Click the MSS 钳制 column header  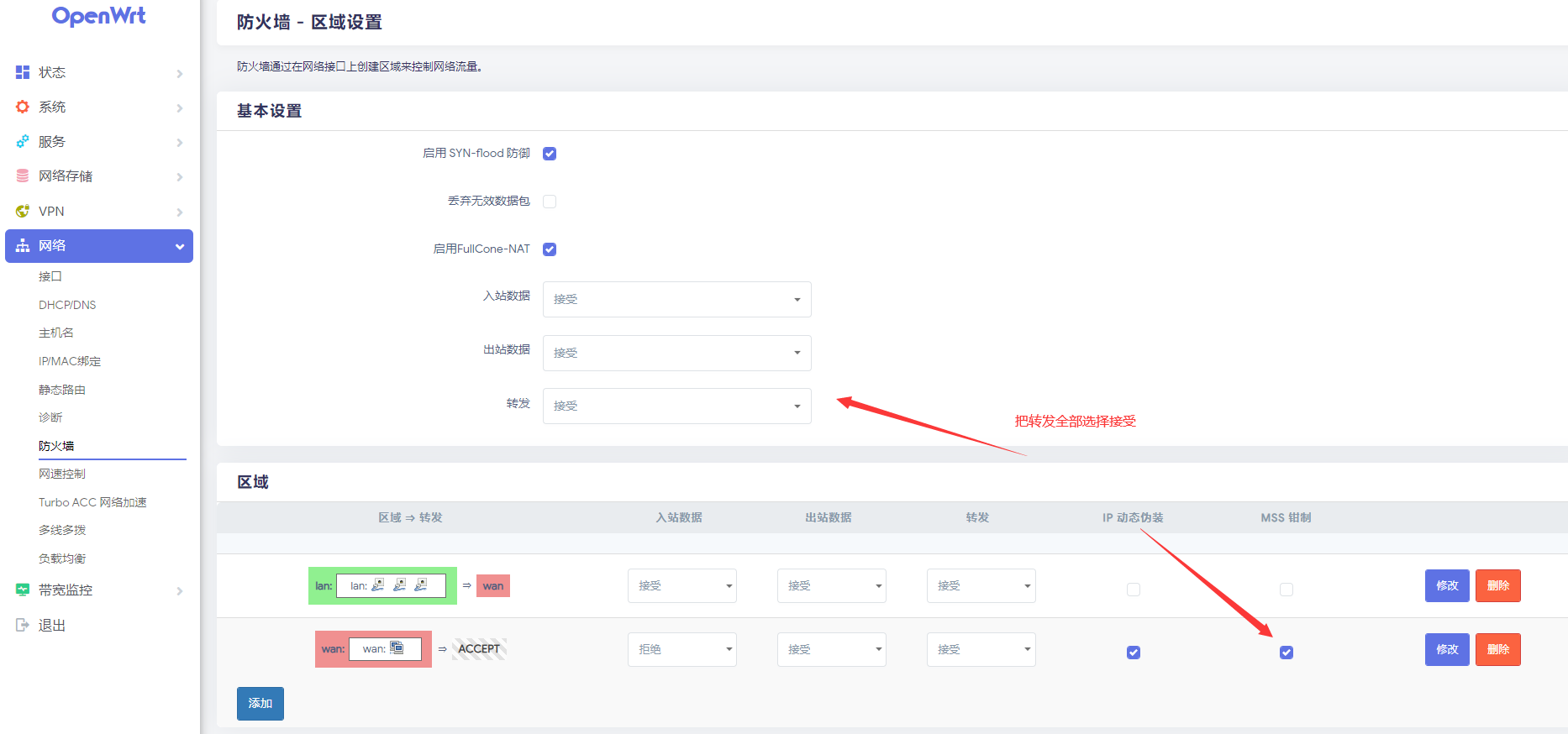tap(1286, 517)
